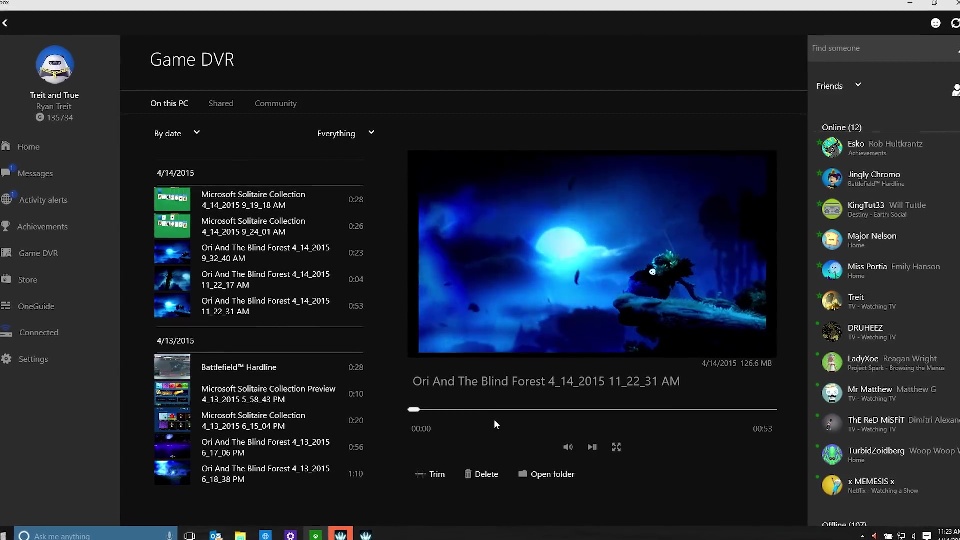Switch to the Shared tab

[x=220, y=103]
